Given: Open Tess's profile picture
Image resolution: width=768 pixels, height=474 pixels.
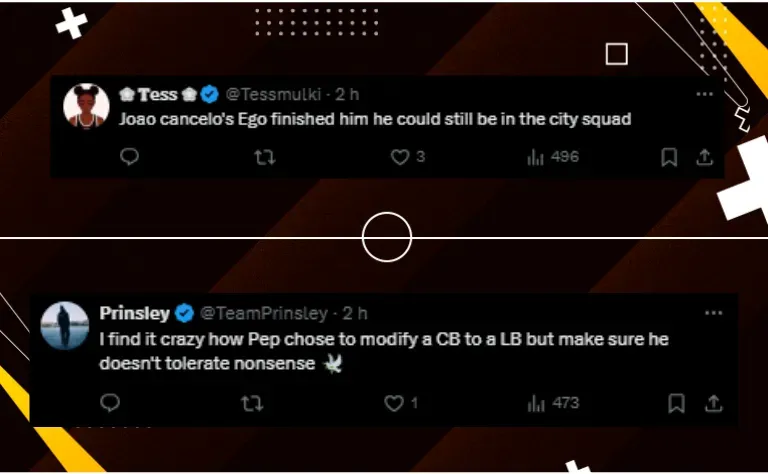Looking at the screenshot, I should 86,106.
